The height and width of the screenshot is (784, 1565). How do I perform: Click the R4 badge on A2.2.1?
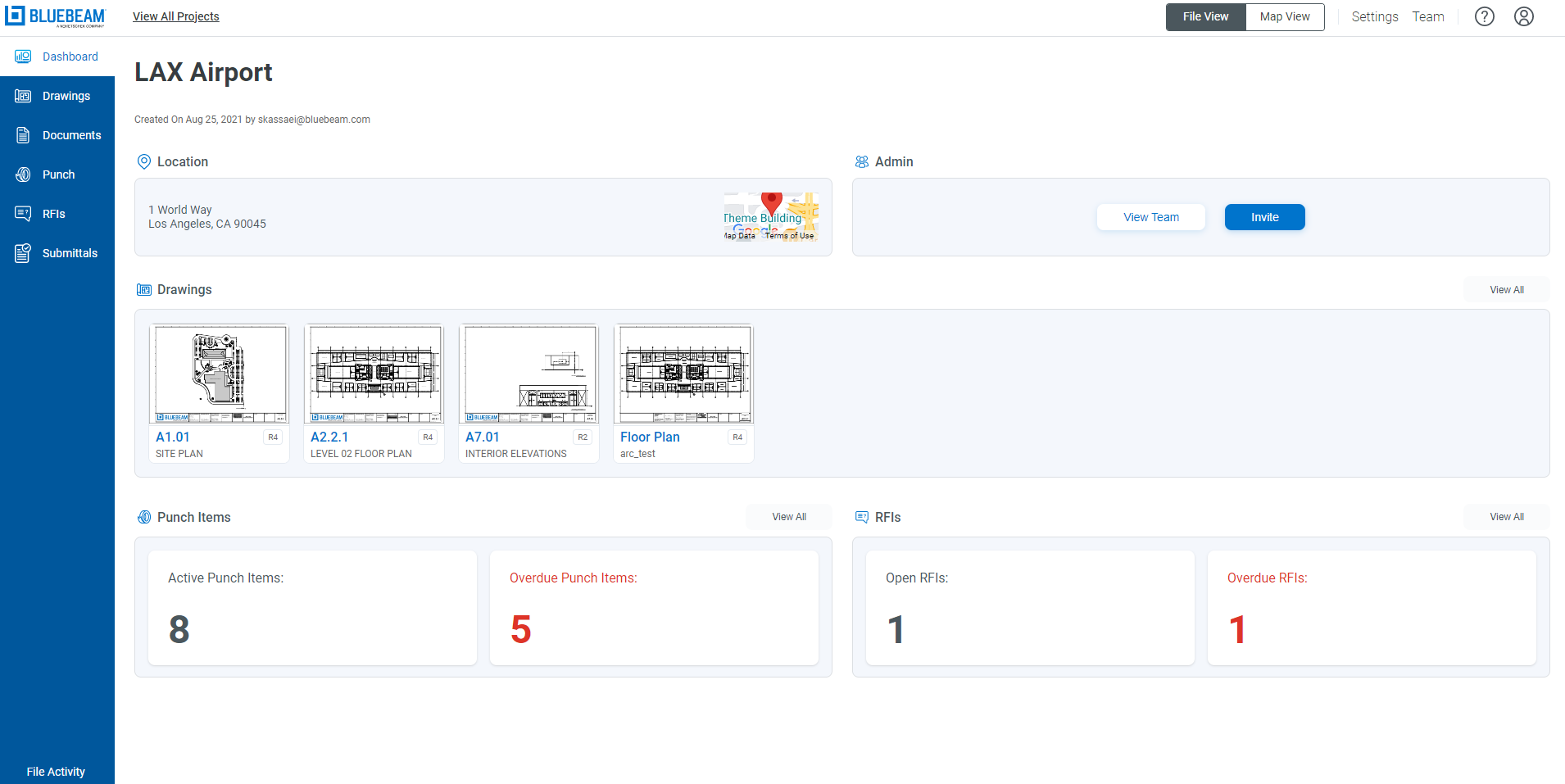coord(428,437)
